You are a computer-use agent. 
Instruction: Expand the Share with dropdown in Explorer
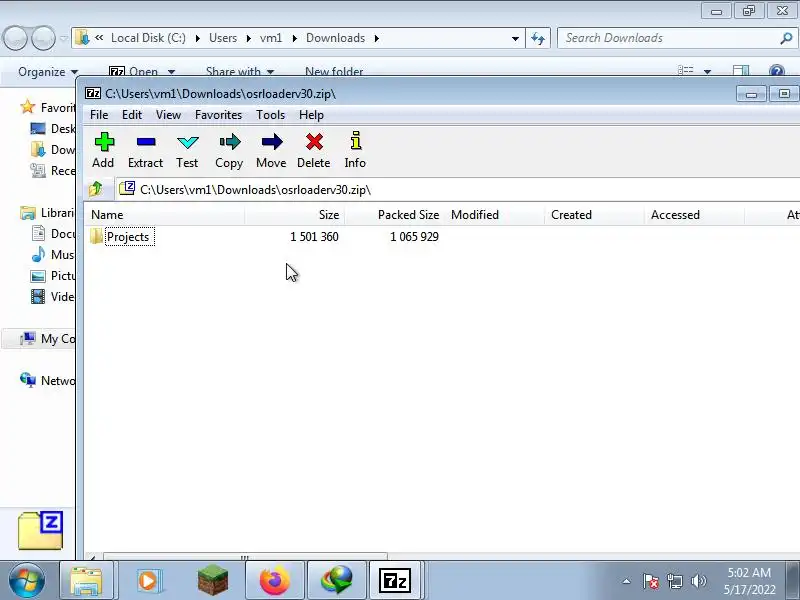pyautogui.click(x=240, y=72)
